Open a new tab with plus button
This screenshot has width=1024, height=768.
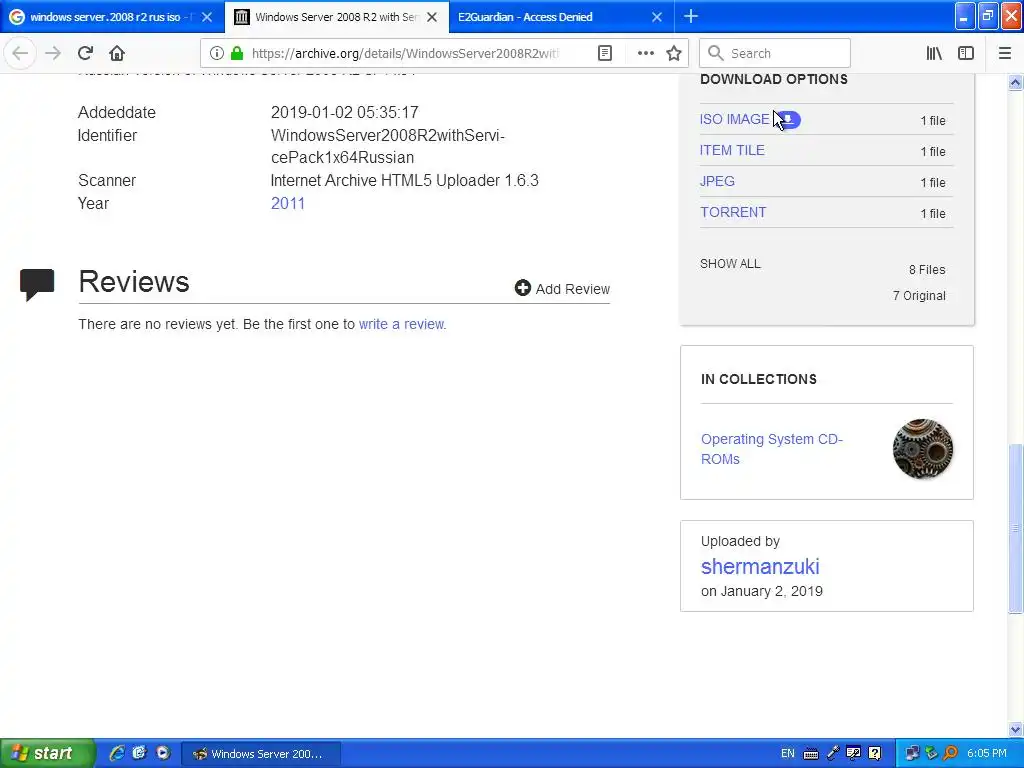click(x=691, y=16)
